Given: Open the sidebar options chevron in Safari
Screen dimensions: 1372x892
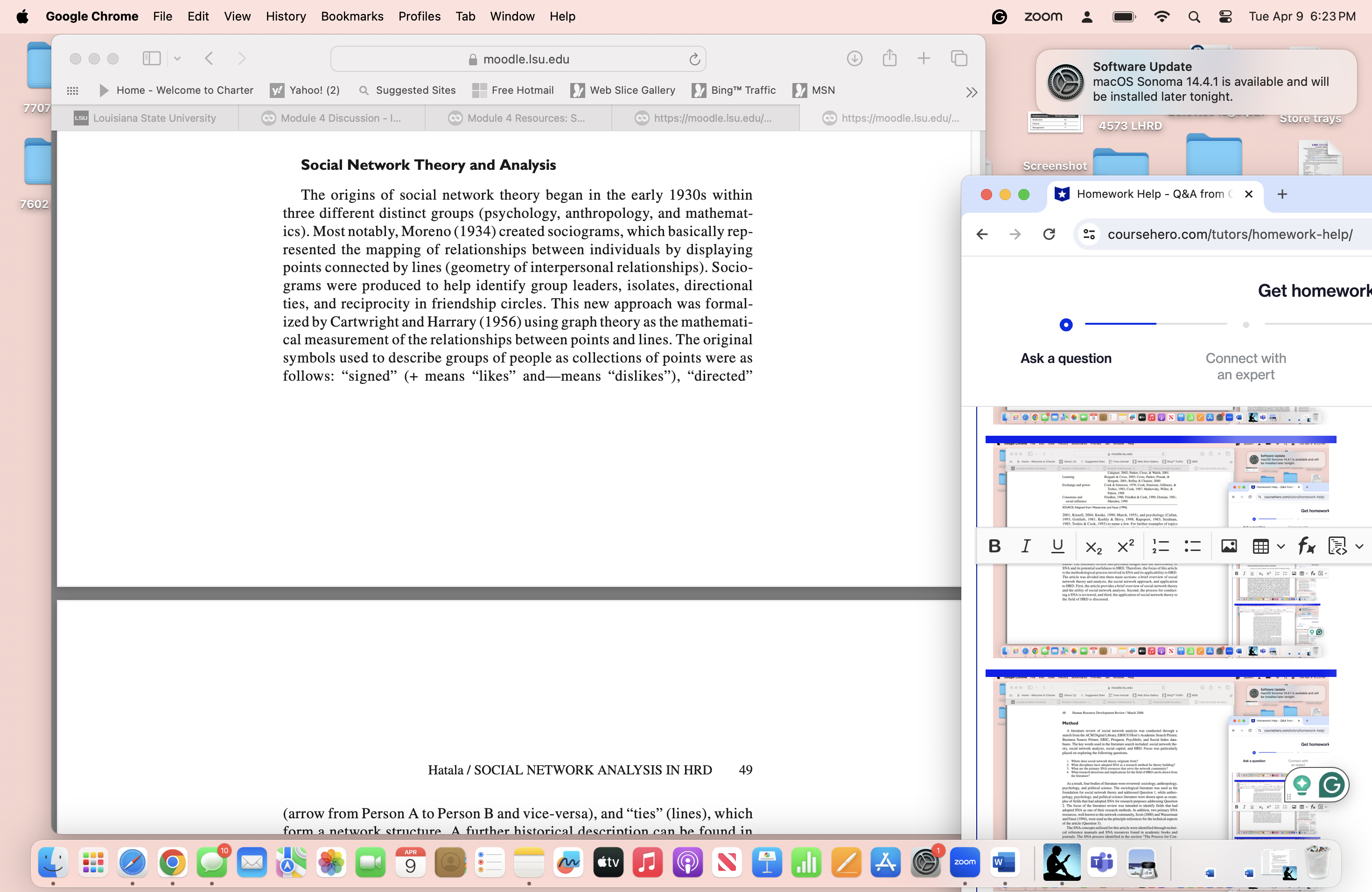Looking at the screenshot, I should [x=177, y=58].
